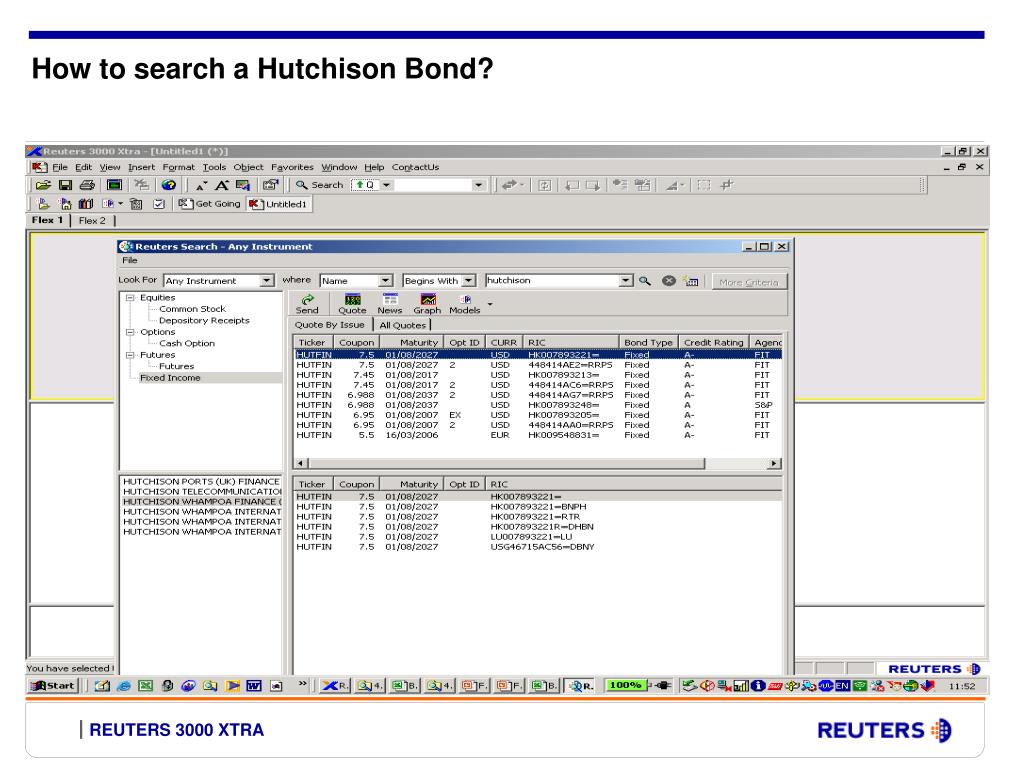Select Common Stock in the tree
The height and width of the screenshot is (768, 1024).
(x=192, y=309)
